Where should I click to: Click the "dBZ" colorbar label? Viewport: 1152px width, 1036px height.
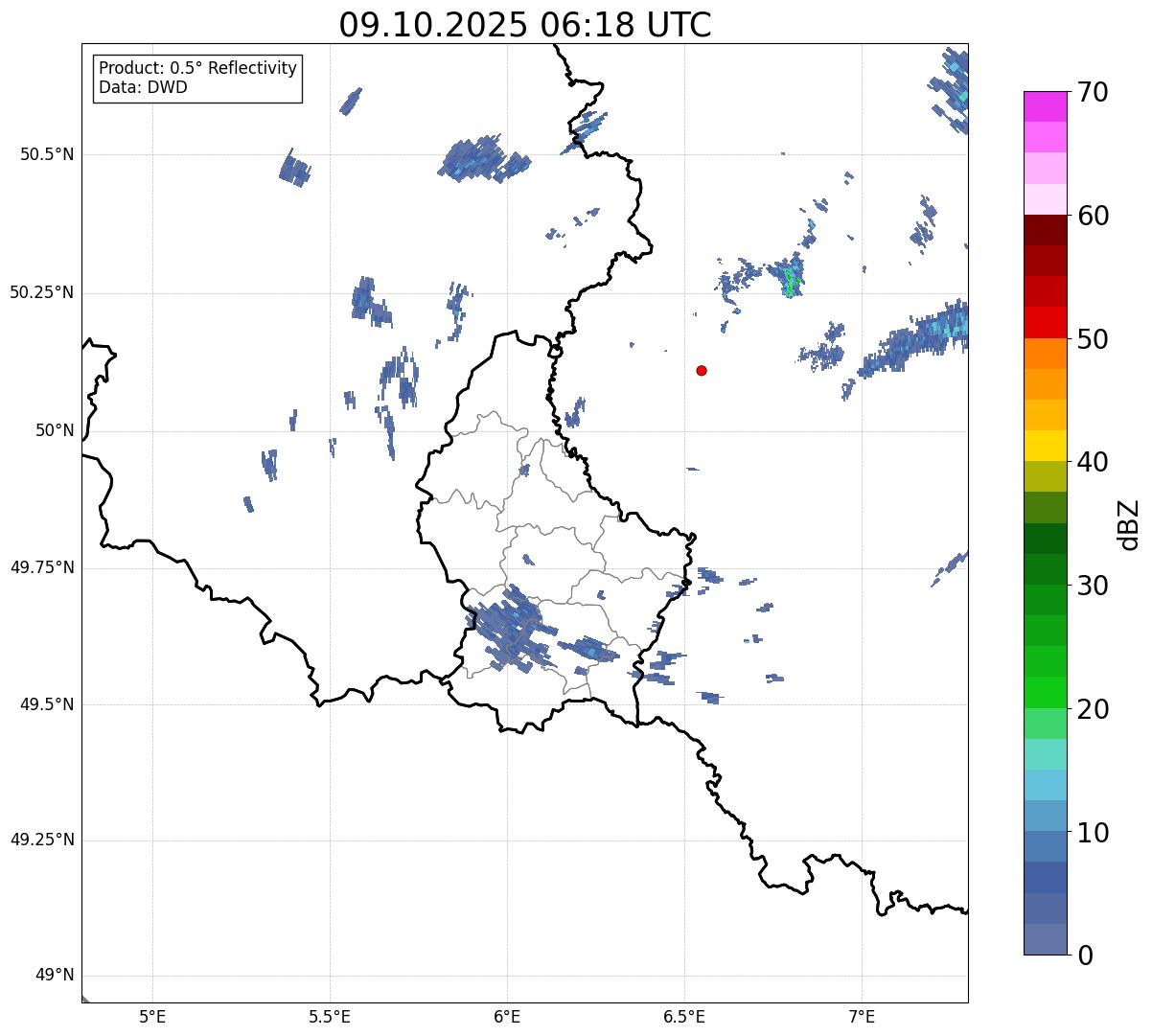(x=1128, y=523)
